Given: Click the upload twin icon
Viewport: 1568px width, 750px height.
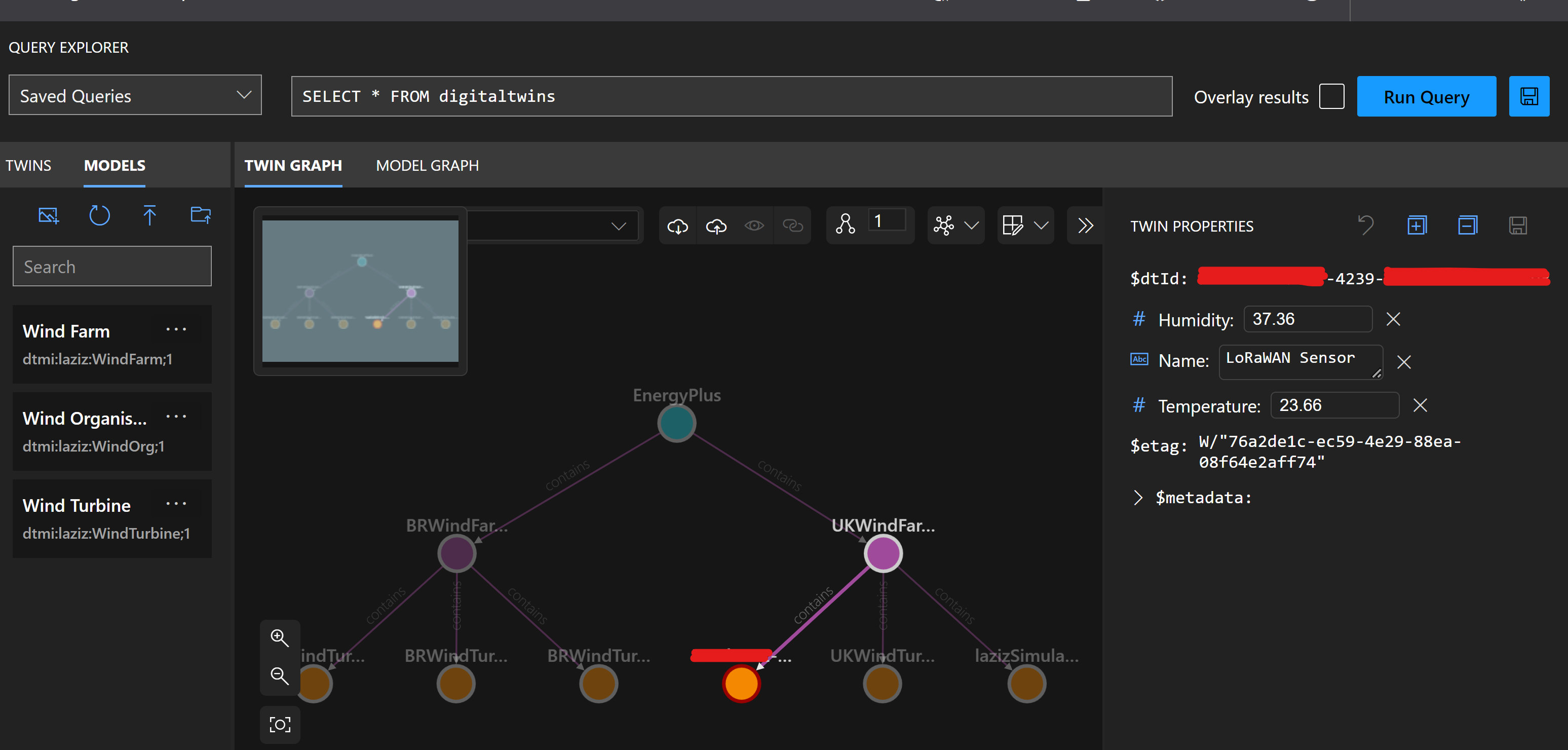Looking at the screenshot, I should click(717, 225).
